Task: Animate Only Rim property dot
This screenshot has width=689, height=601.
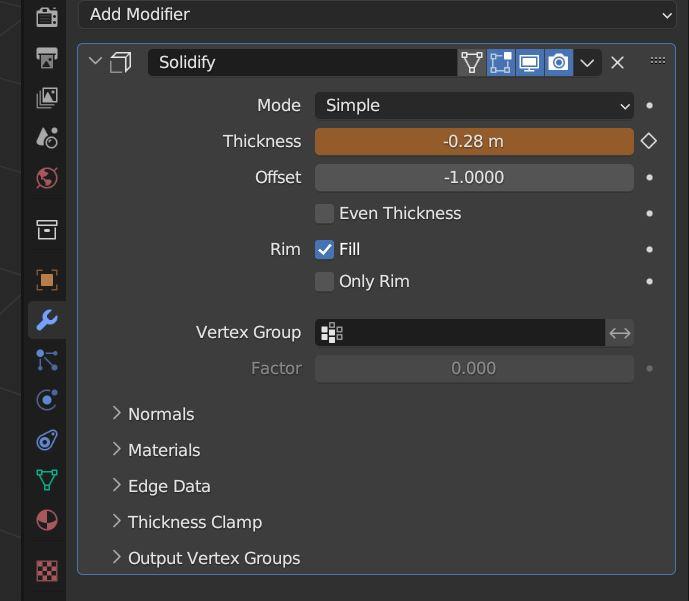Action: (x=649, y=282)
